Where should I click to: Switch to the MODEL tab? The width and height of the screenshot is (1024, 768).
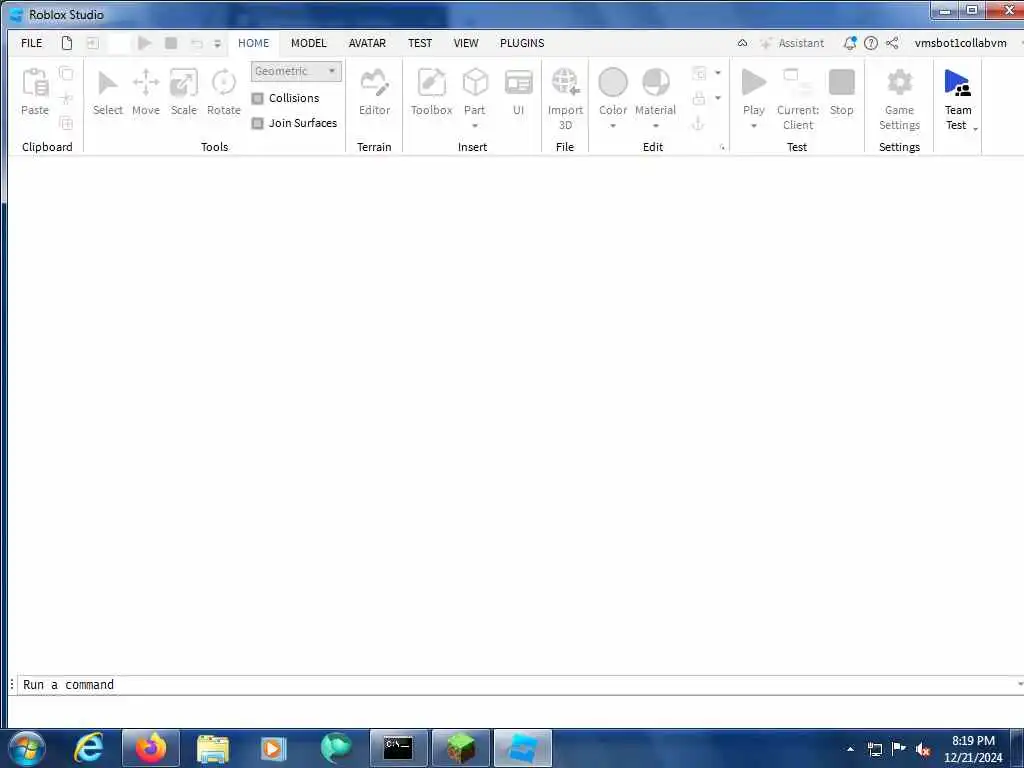click(308, 43)
